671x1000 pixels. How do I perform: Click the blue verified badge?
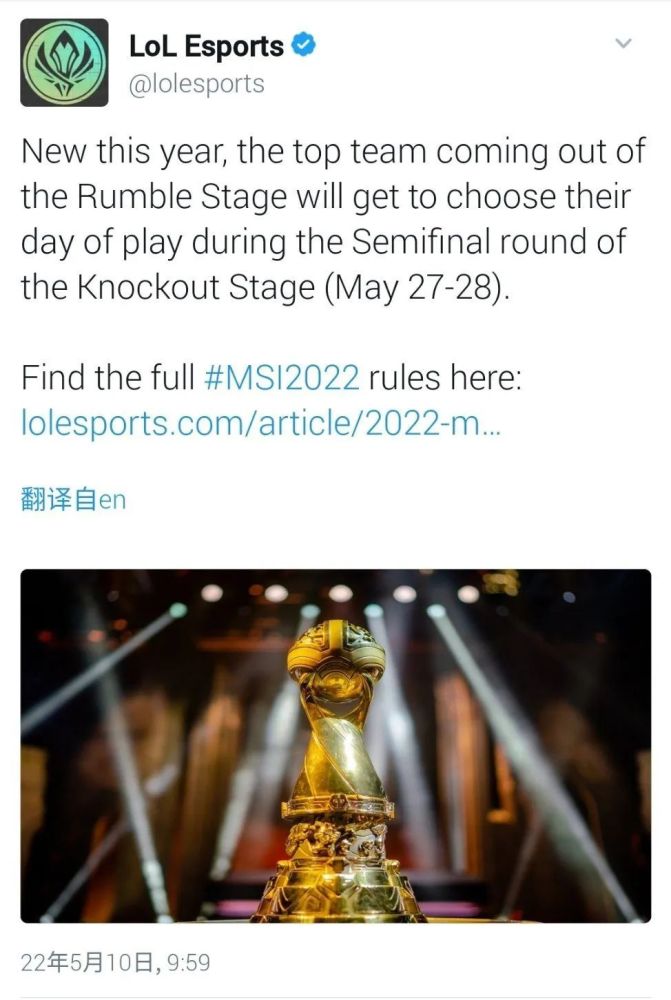click(x=303, y=46)
